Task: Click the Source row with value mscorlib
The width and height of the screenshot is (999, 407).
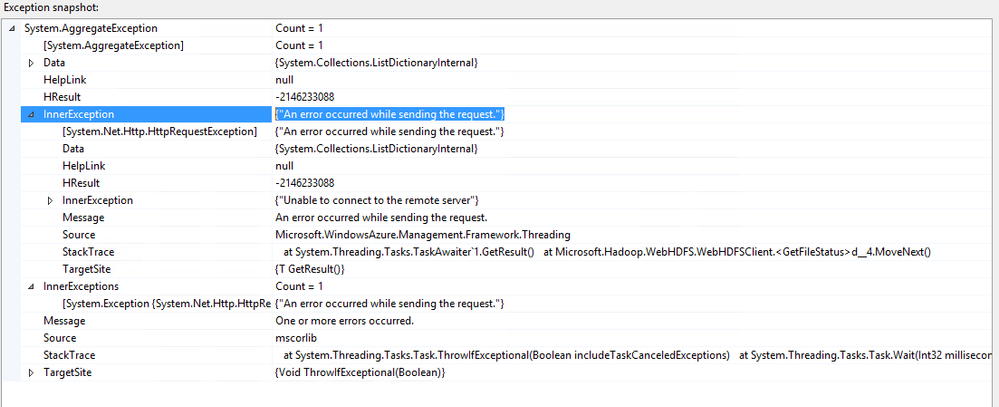Action: pyautogui.click(x=60, y=338)
